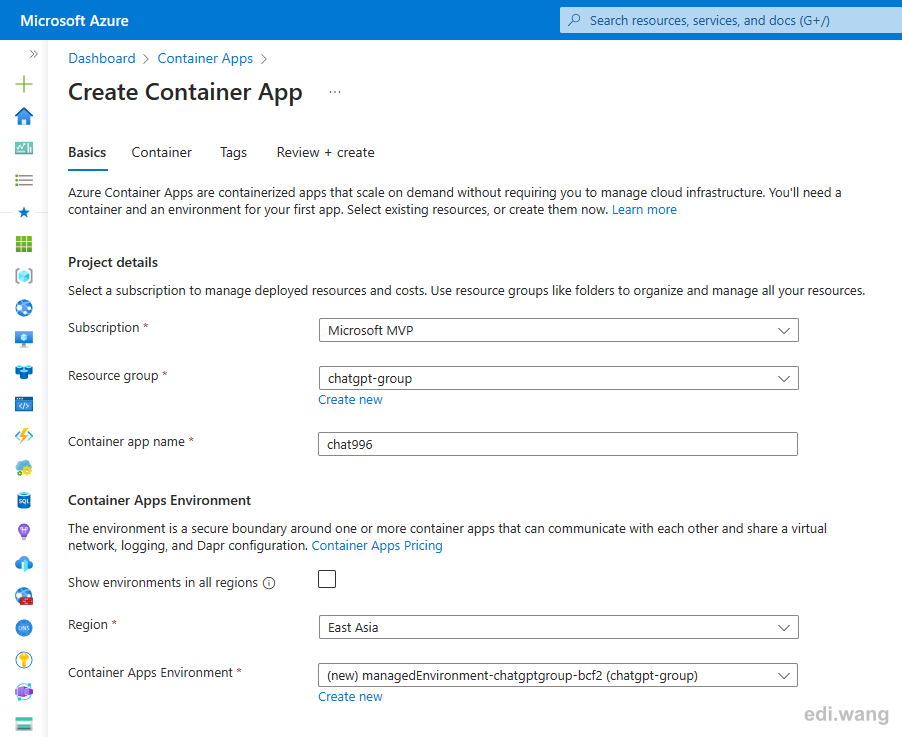
Task: Click the Container app name field chat996
Action: click(x=558, y=444)
